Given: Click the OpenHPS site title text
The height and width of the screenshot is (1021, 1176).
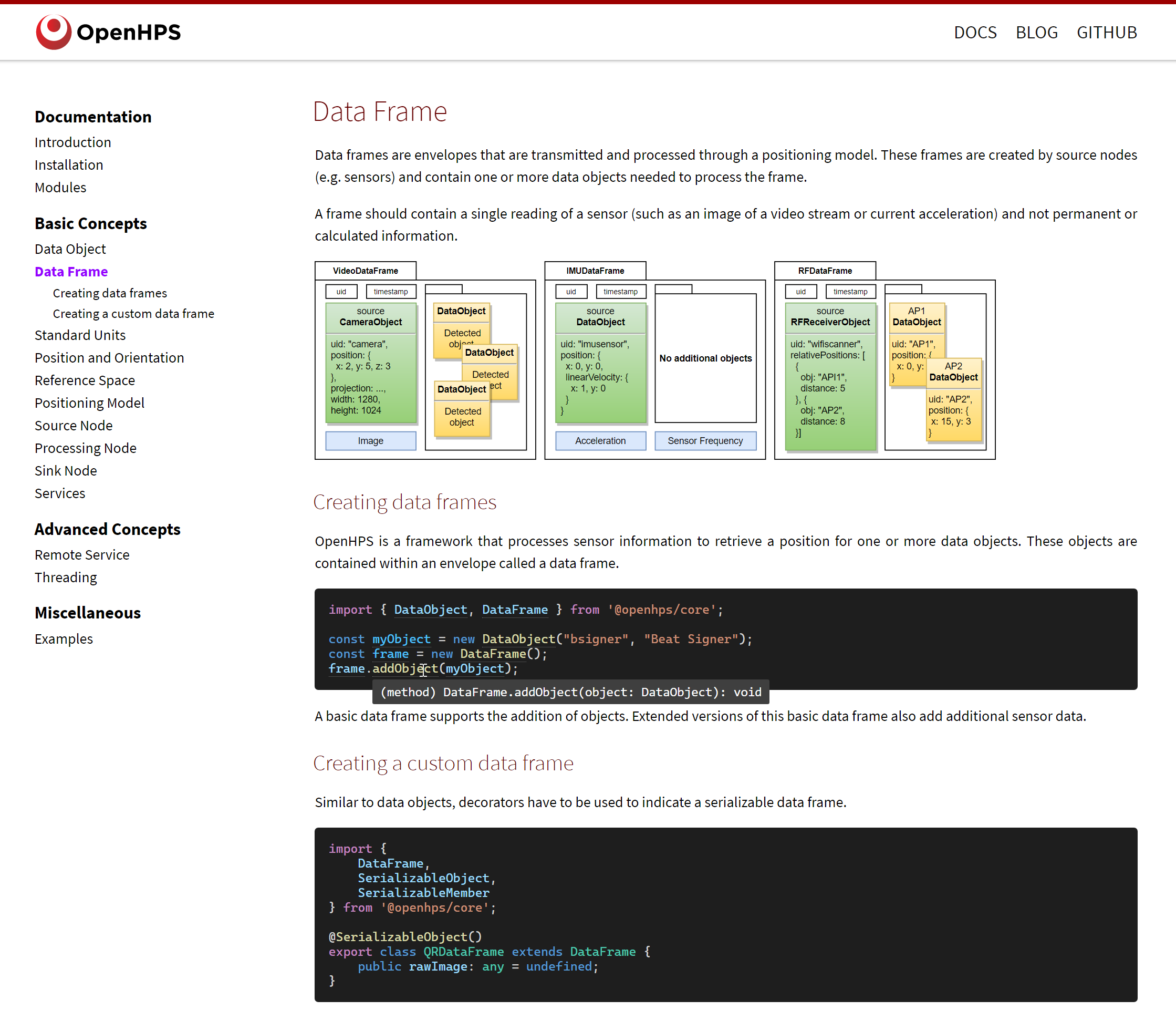Looking at the screenshot, I should [x=129, y=33].
